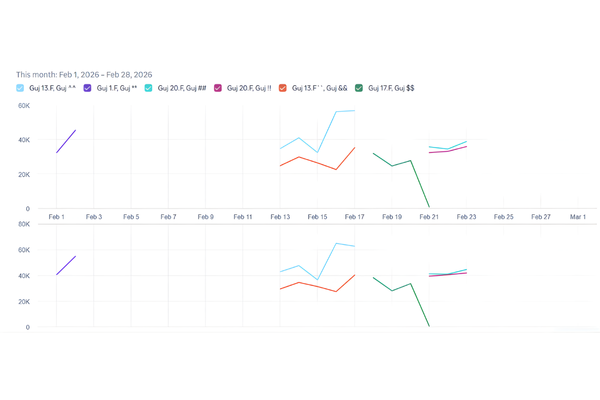Disable the teal Guj 20.F, Guj ## series checkbox
The width and height of the screenshot is (600, 400).
point(149,88)
